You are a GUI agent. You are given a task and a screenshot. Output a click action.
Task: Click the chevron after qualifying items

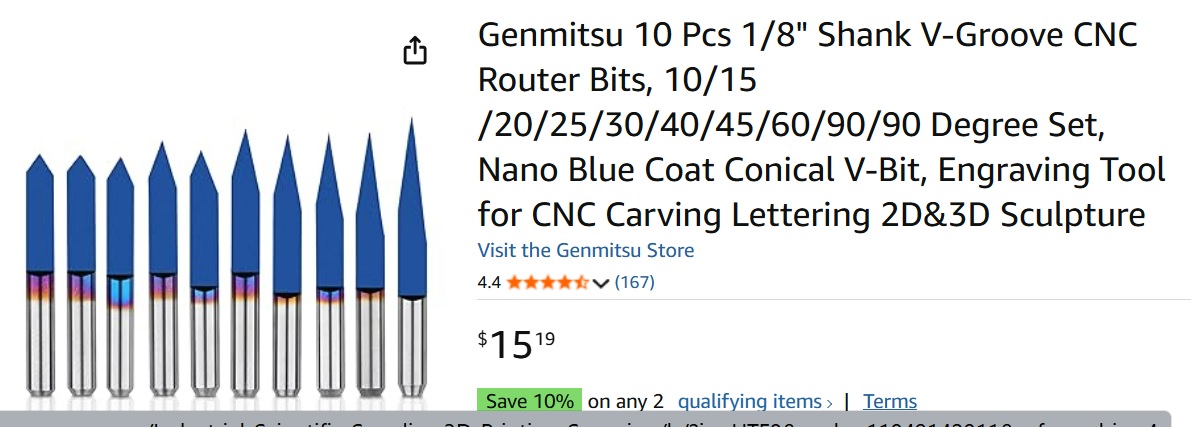tap(829, 403)
